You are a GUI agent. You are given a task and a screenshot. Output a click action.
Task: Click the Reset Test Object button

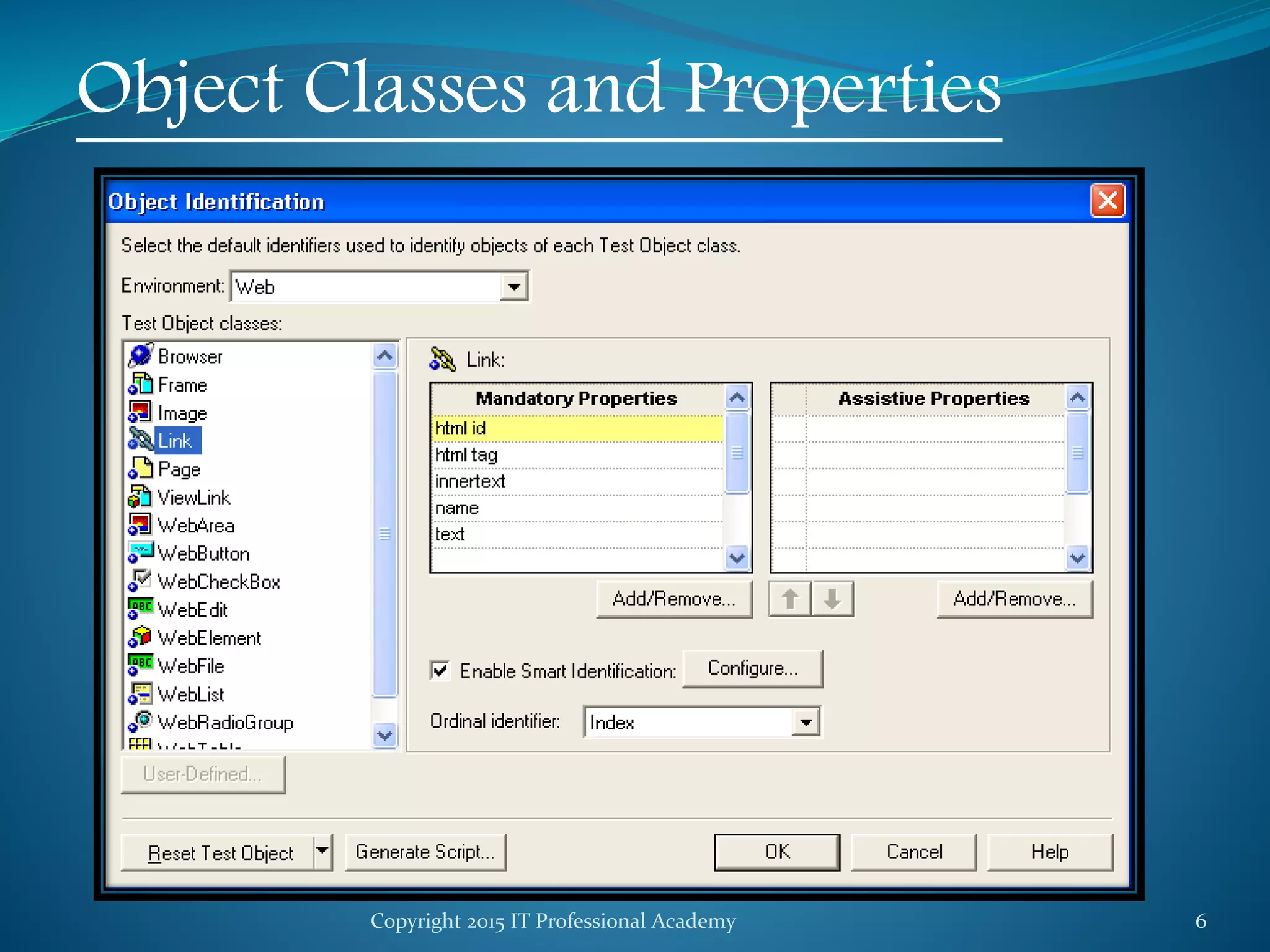pyautogui.click(x=218, y=852)
